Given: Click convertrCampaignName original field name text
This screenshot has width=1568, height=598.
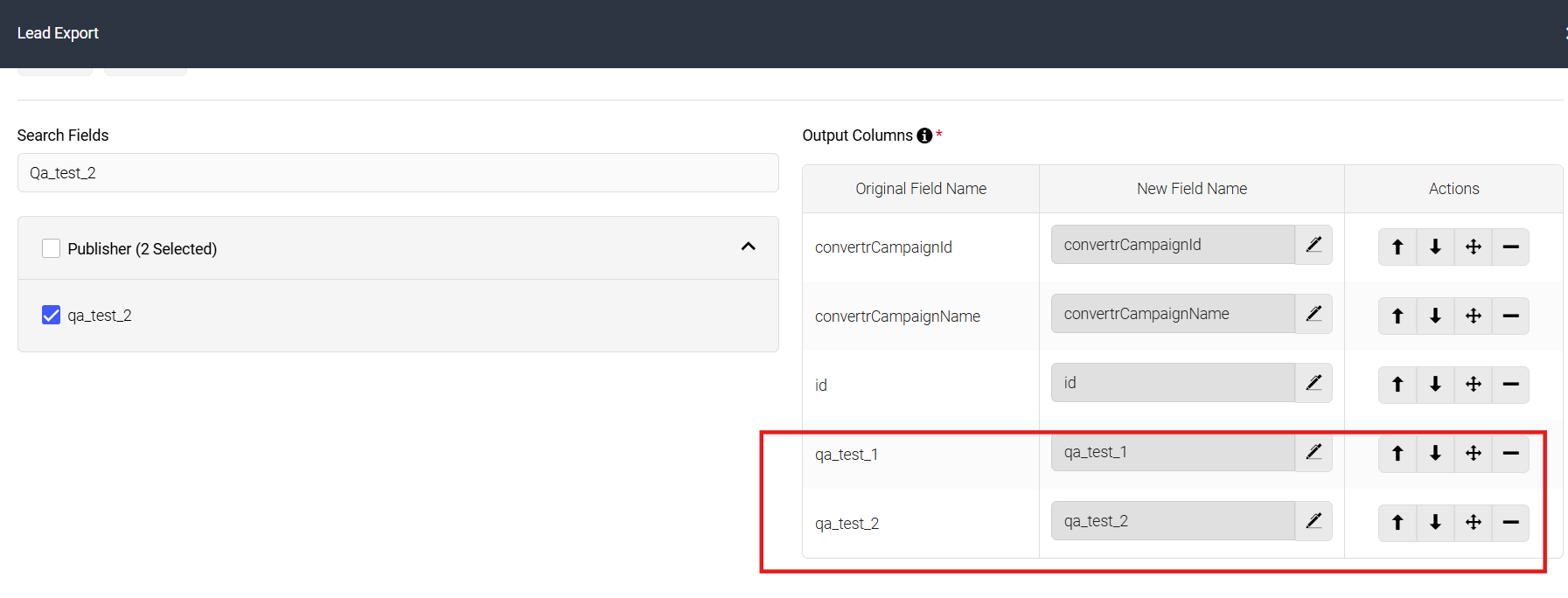Looking at the screenshot, I should tap(897, 316).
